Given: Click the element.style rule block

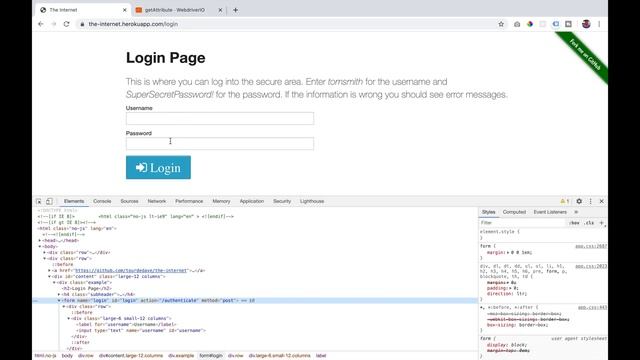Looking at the screenshot, I should click(543, 235).
